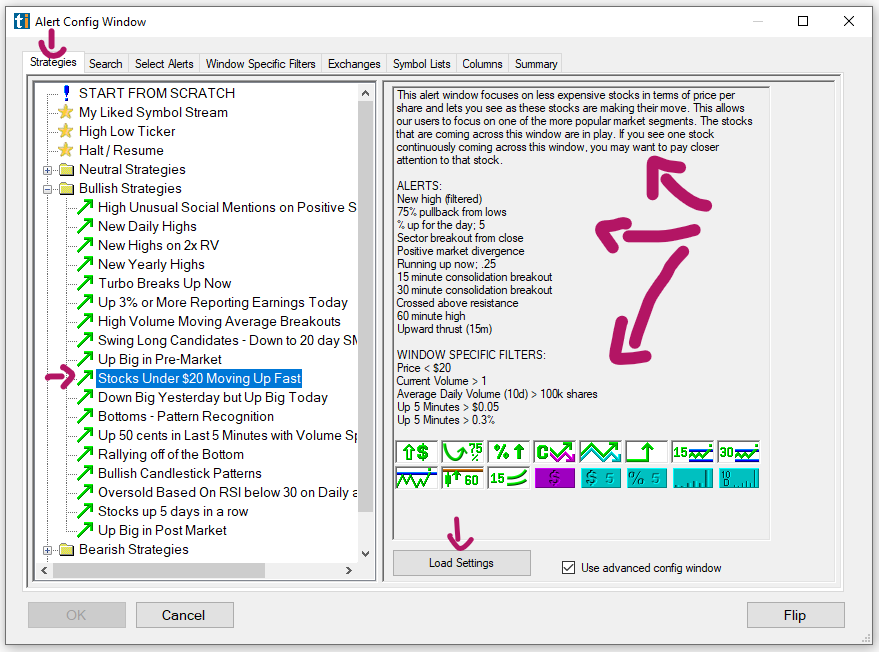Image resolution: width=879 pixels, height=652 pixels.
Task: Open the Symbol Lists tab
Action: point(421,64)
